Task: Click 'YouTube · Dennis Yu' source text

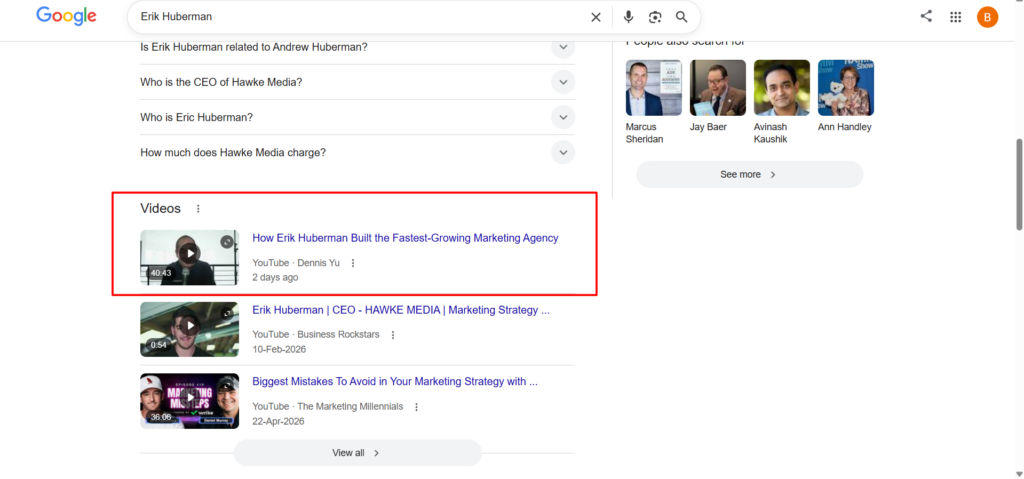Action: [x=296, y=263]
